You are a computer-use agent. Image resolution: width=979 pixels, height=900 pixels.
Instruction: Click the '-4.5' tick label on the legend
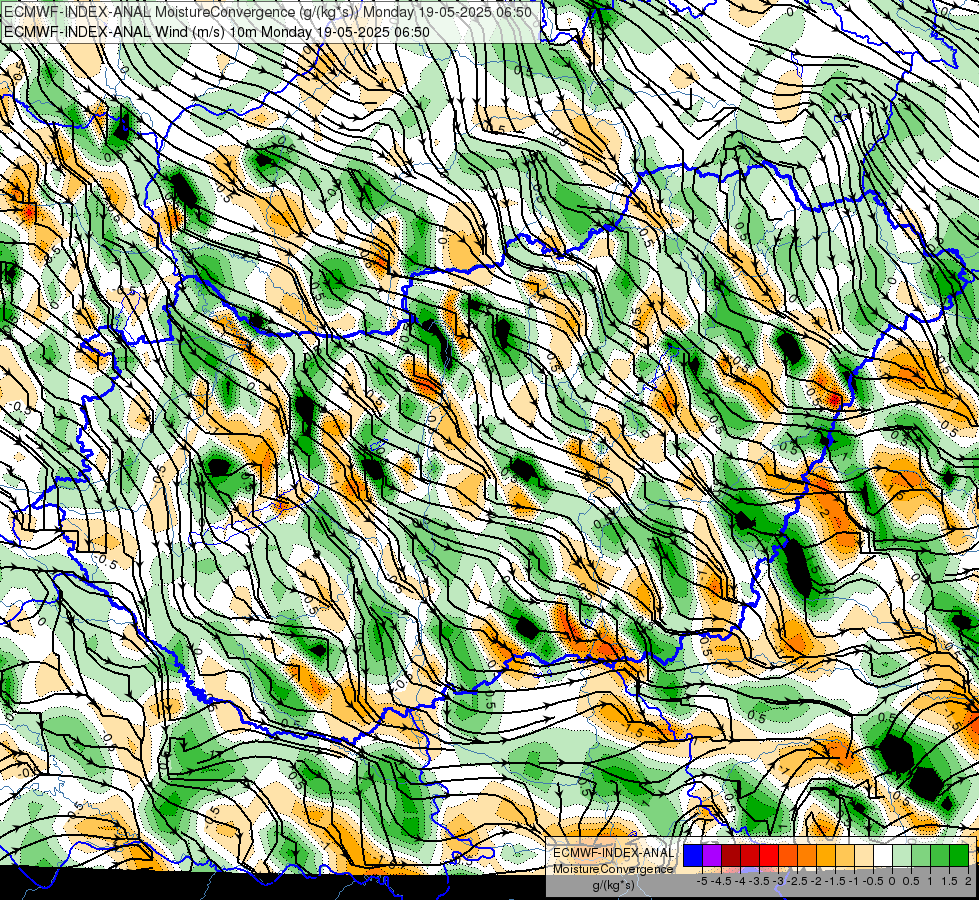point(721,881)
